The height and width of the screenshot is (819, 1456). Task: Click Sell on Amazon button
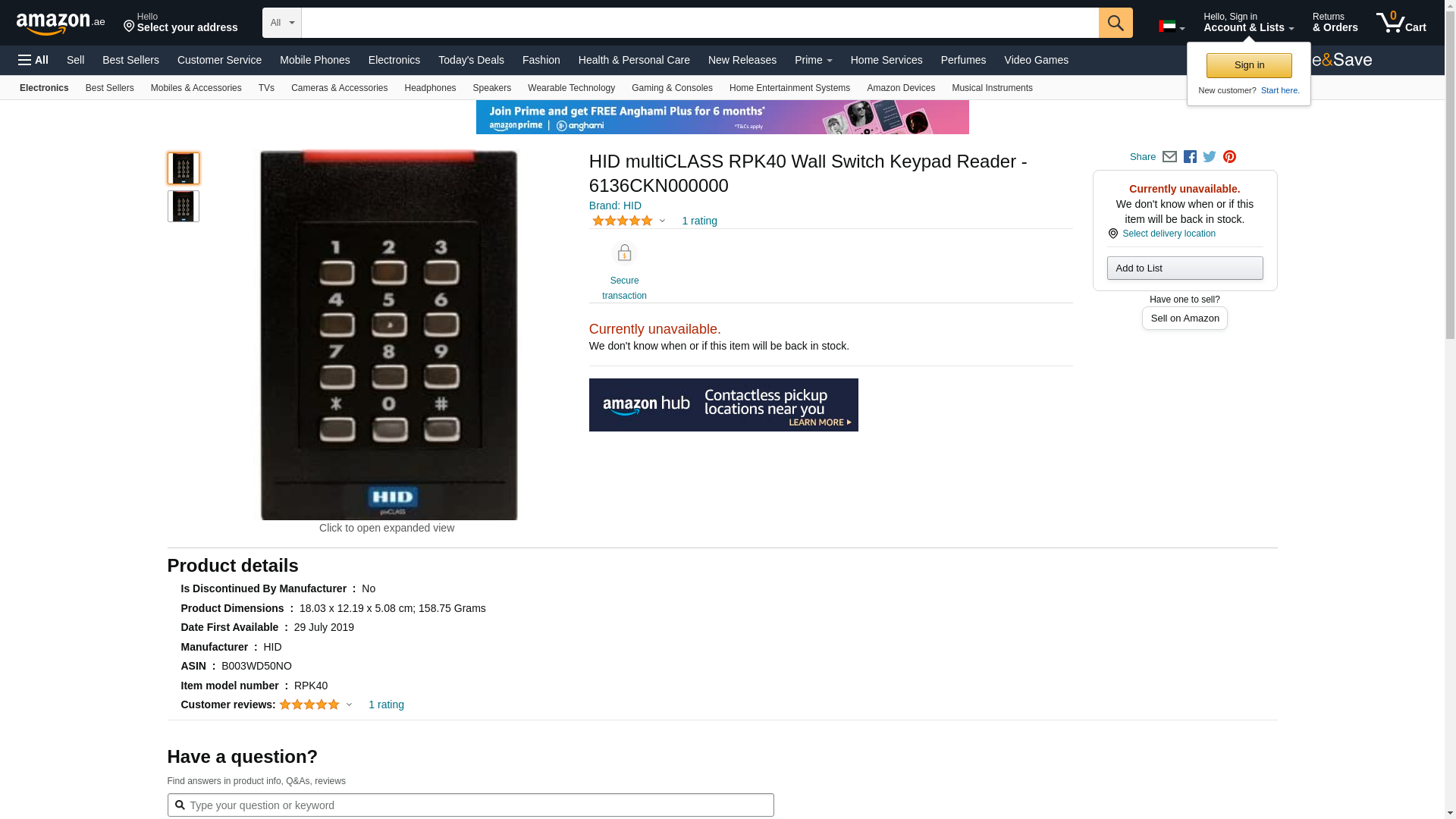[1185, 318]
